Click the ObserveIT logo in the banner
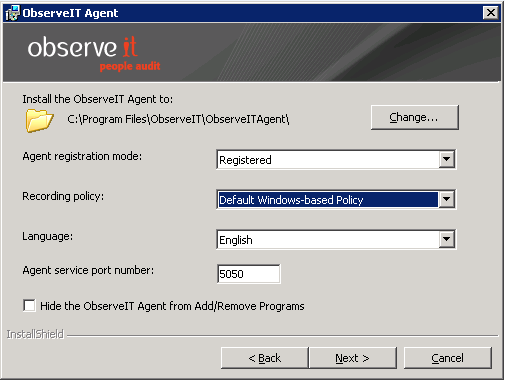505x381 pixels. coord(83,47)
